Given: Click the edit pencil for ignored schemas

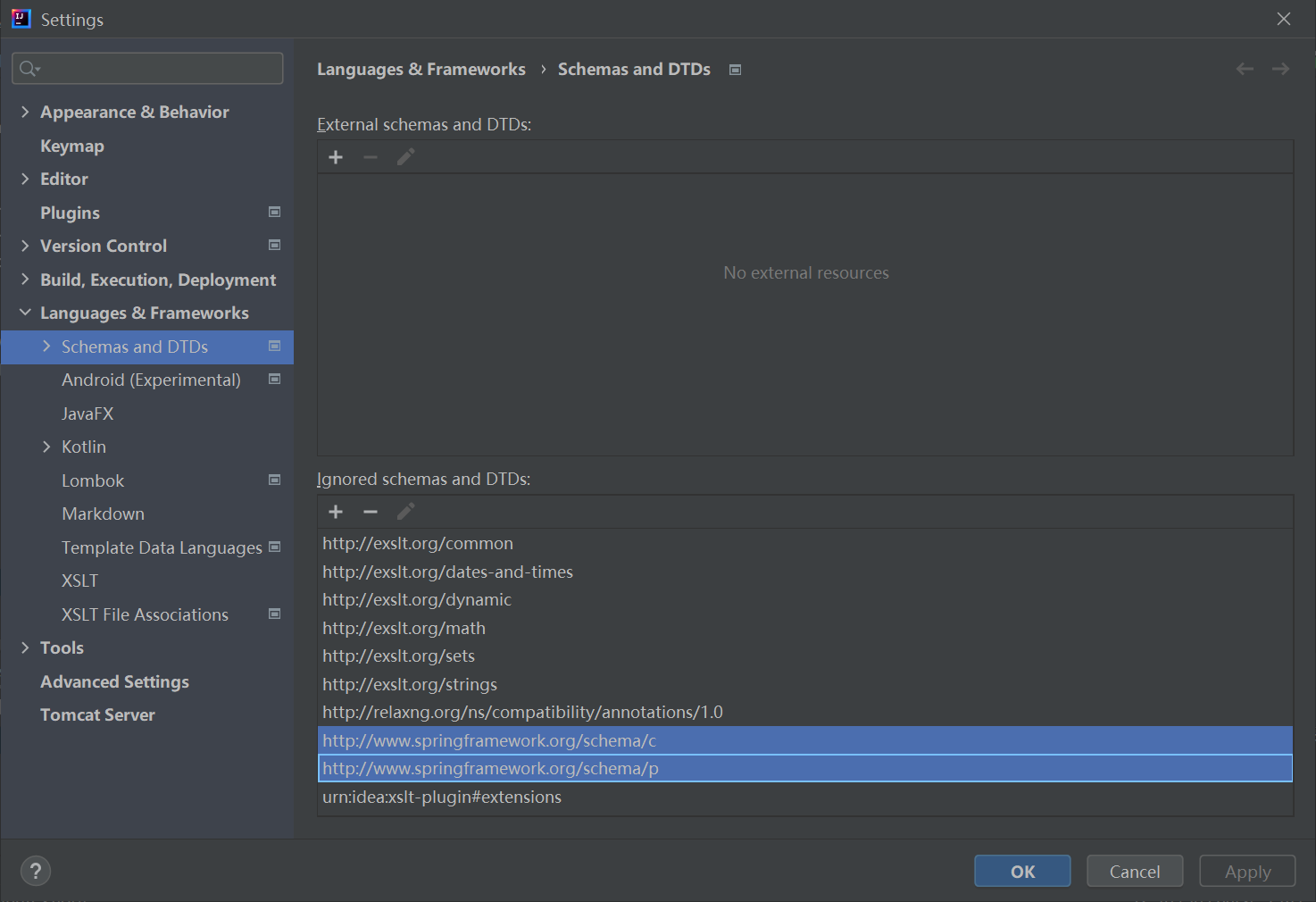Looking at the screenshot, I should coord(405,512).
